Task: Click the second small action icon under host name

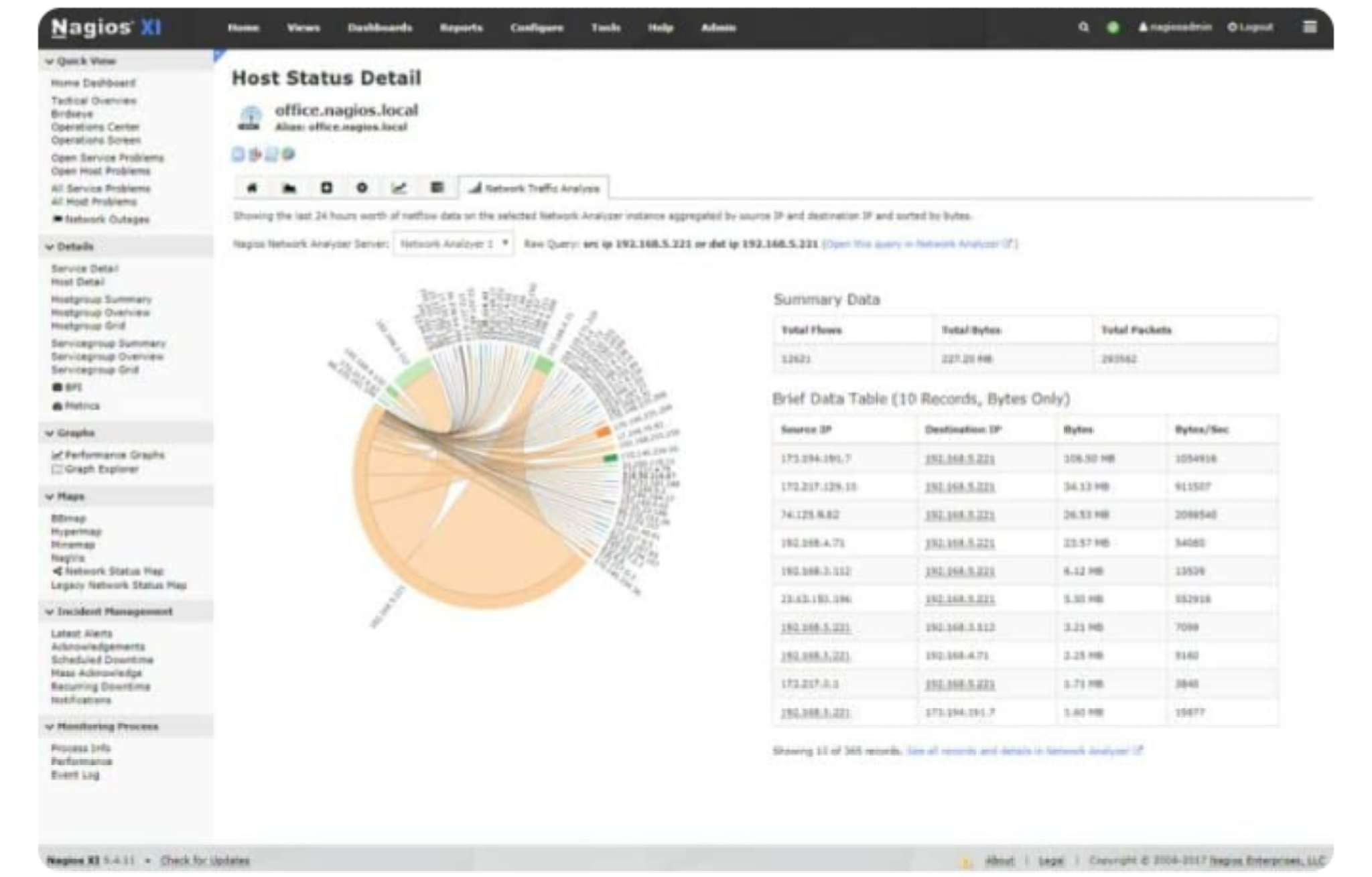Action: coord(255,155)
